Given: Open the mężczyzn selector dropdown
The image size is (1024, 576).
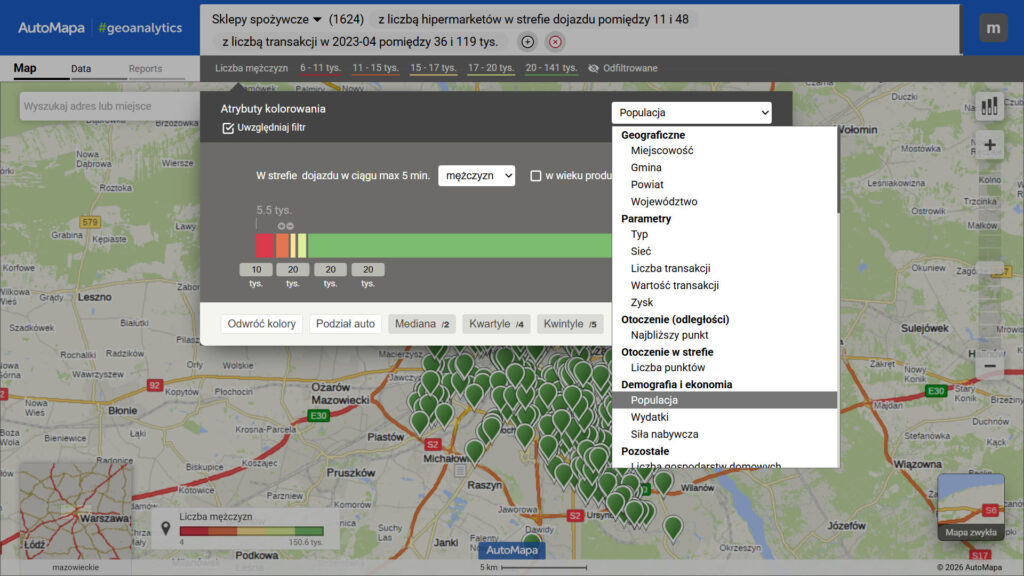Looking at the screenshot, I should tap(476, 174).
